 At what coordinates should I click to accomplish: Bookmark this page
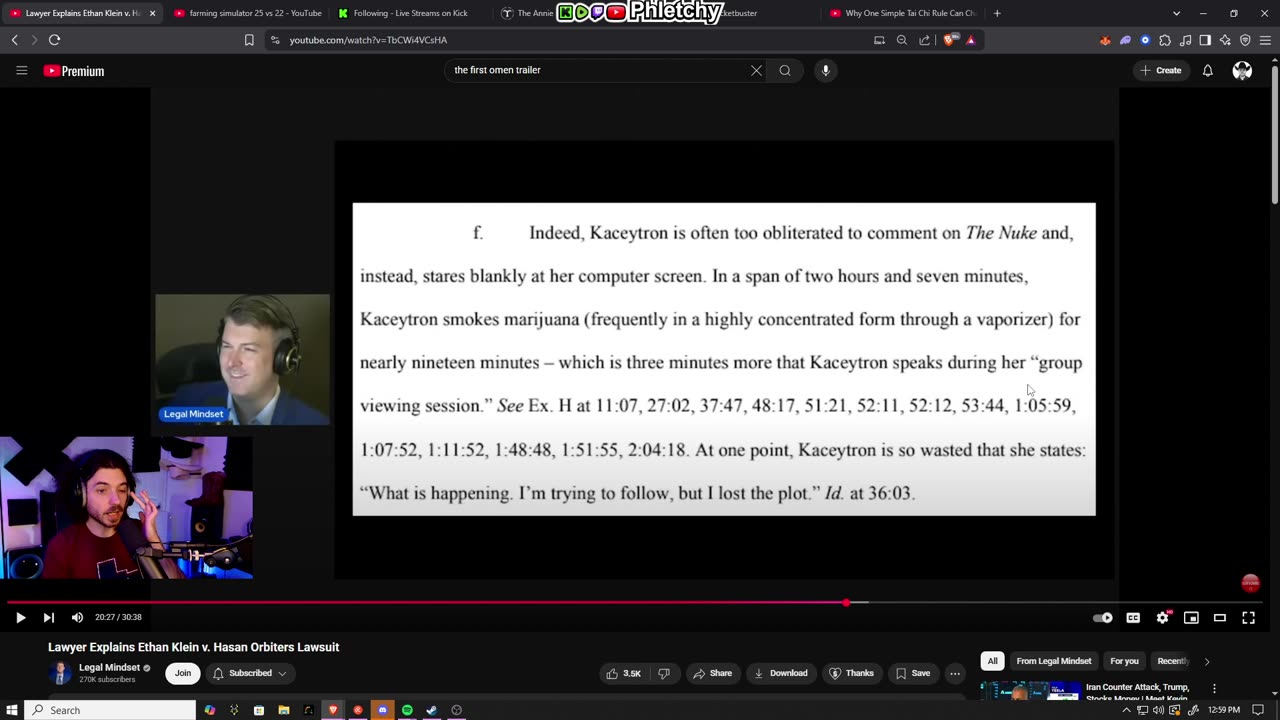click(249, 40)
